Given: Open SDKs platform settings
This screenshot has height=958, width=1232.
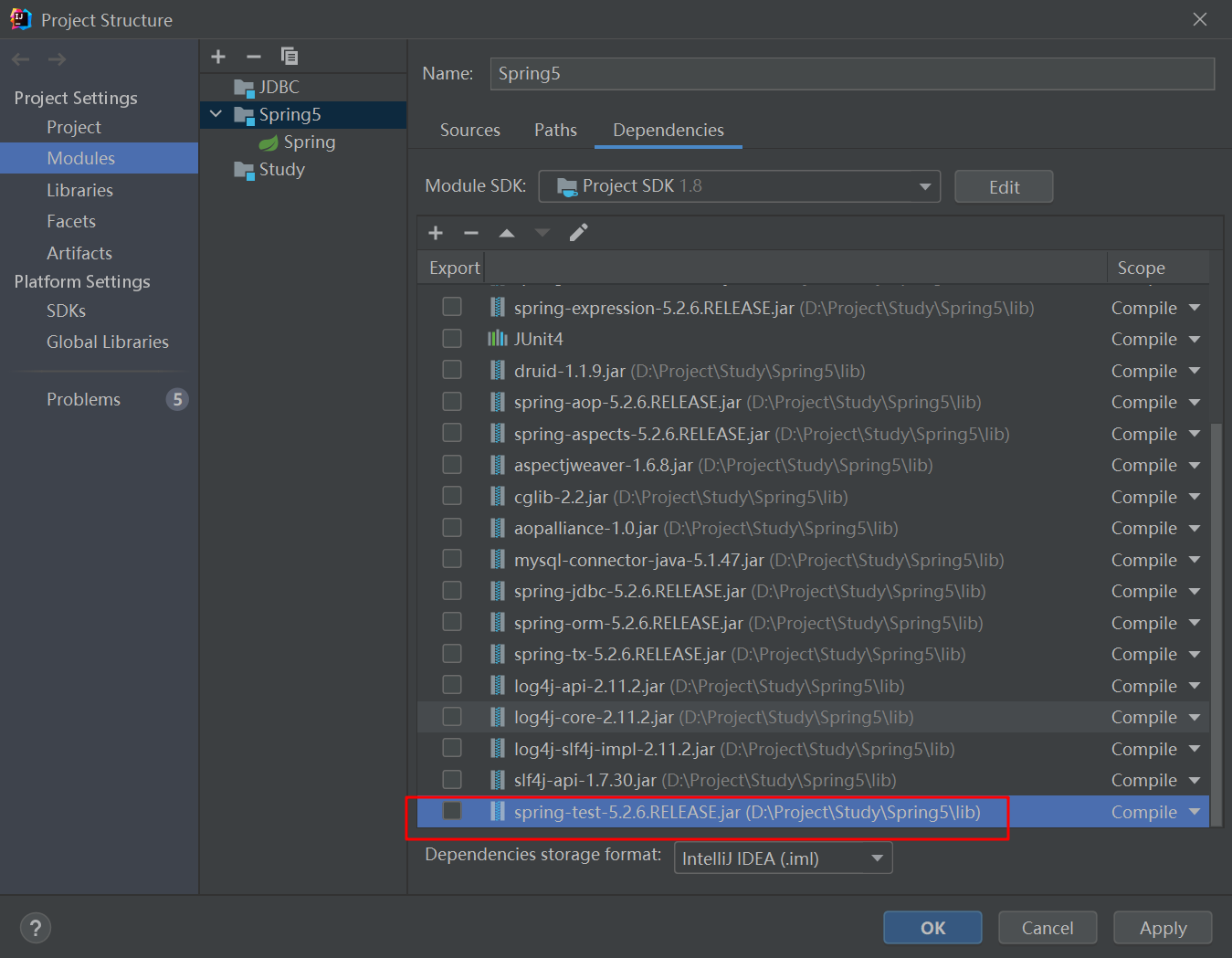Looking at the screenshot, I should pyautogui.click(x=66, y=311).
